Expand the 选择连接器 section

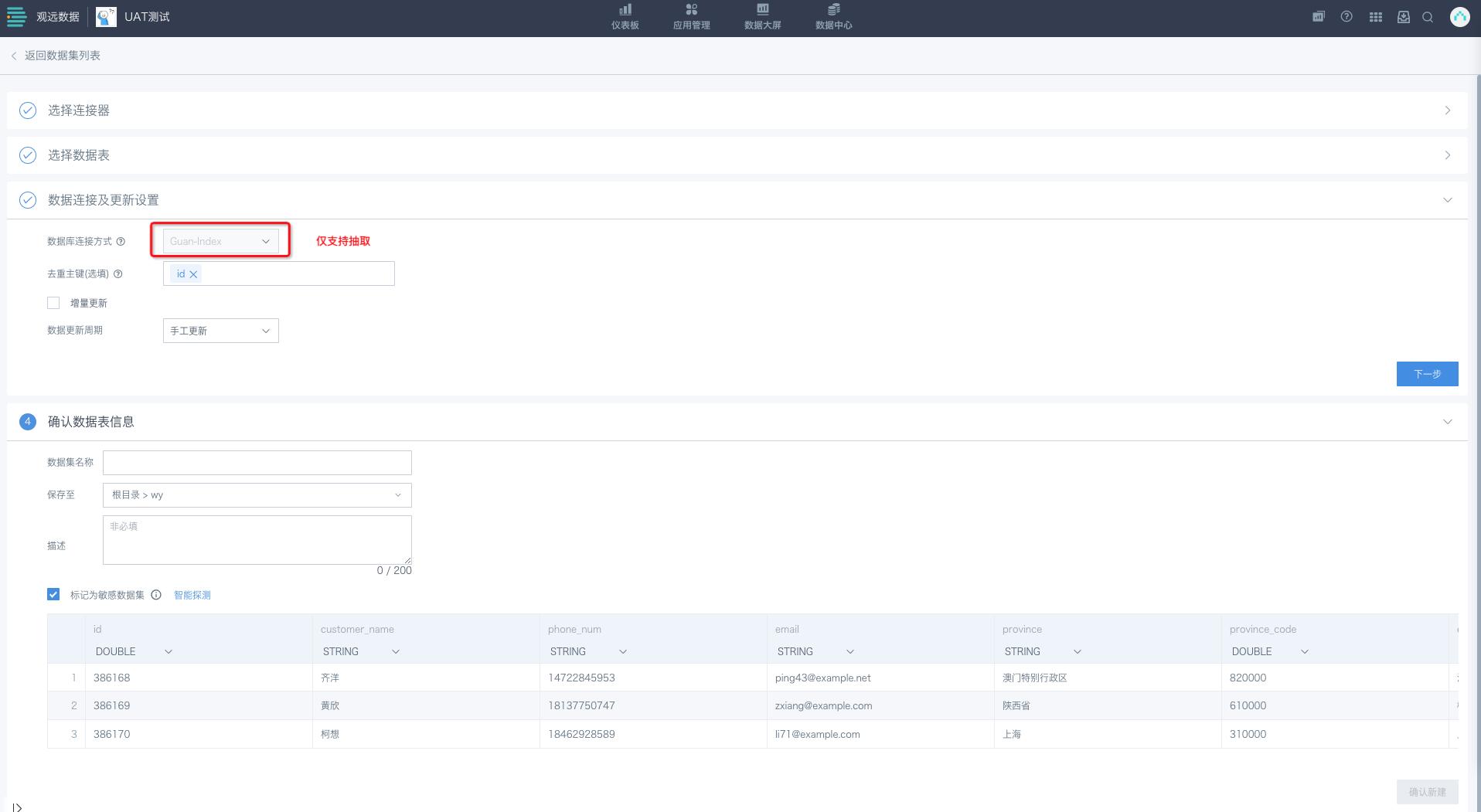click(x=736, y=110)
